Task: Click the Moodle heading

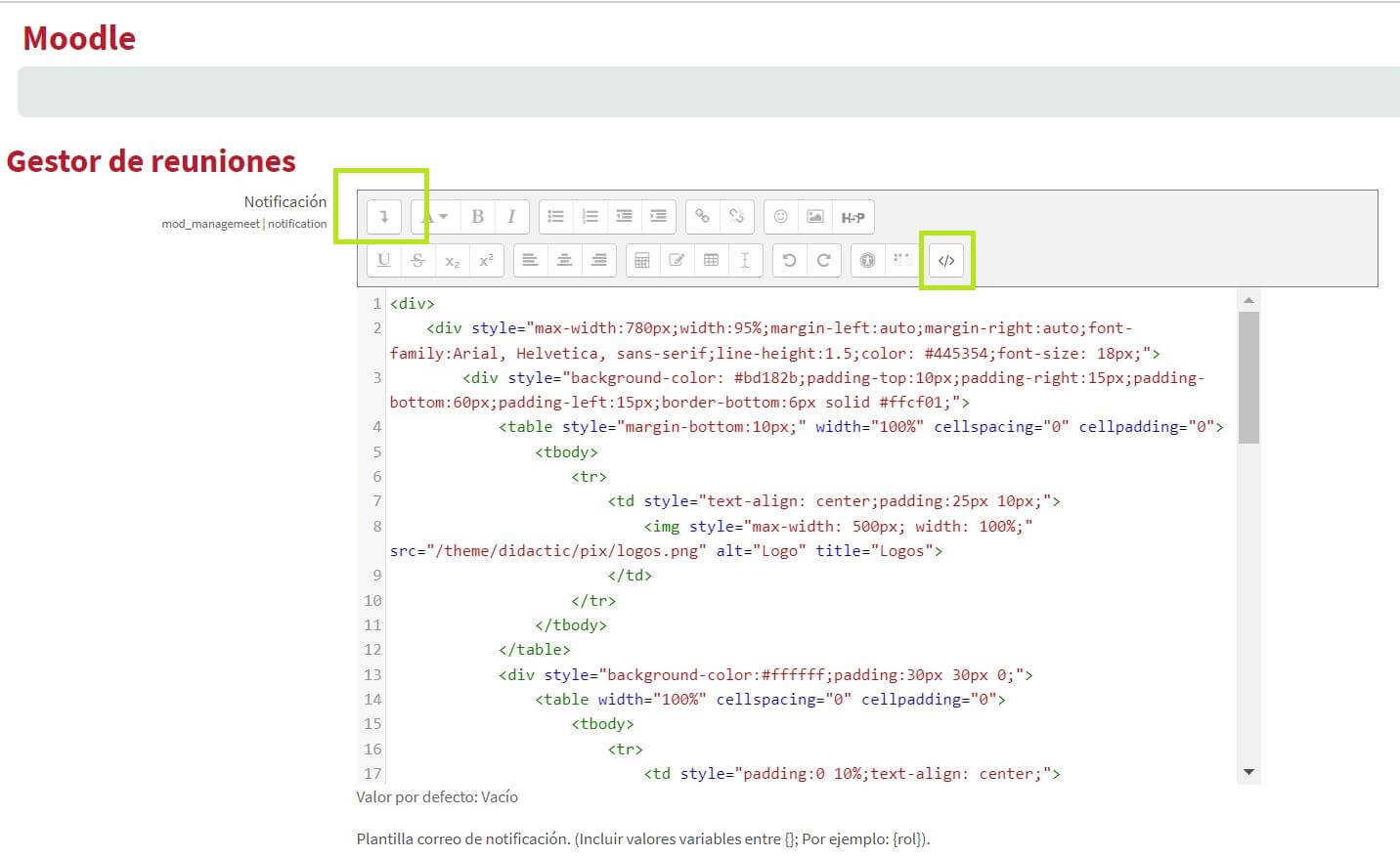Action: click(79, 38)
